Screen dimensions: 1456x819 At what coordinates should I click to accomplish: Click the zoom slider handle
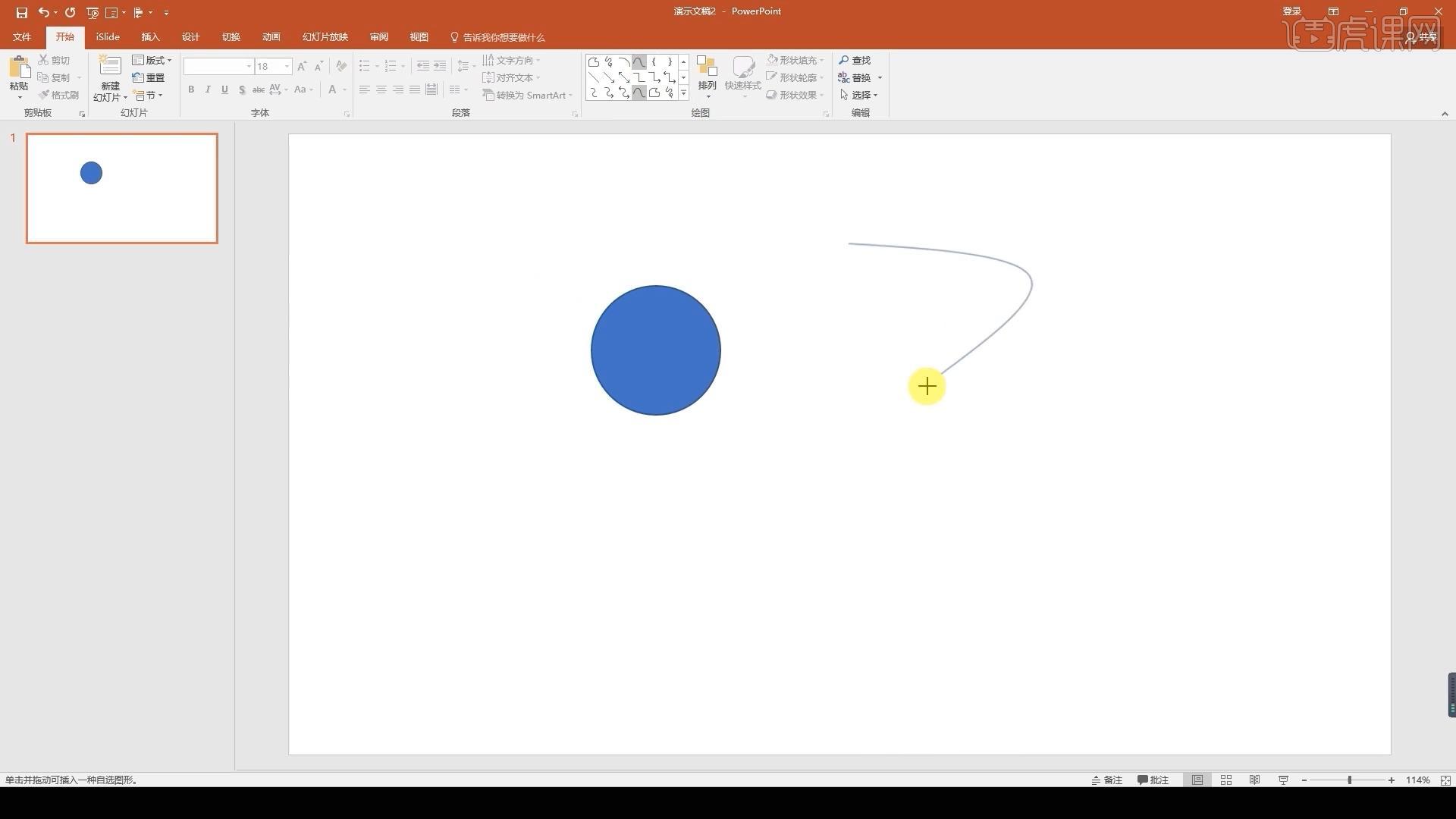1349,780
